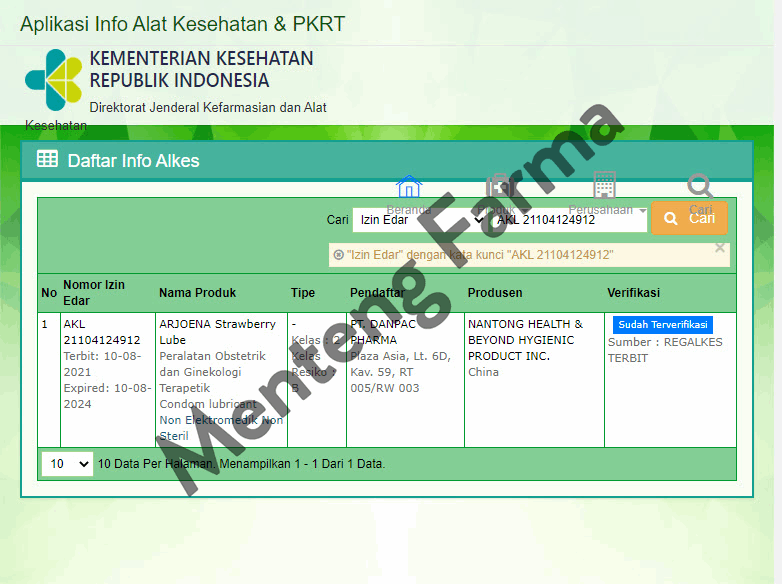Click the Nomor Izin Edar column header
782x584 pixels.
(x=94, y=293)
